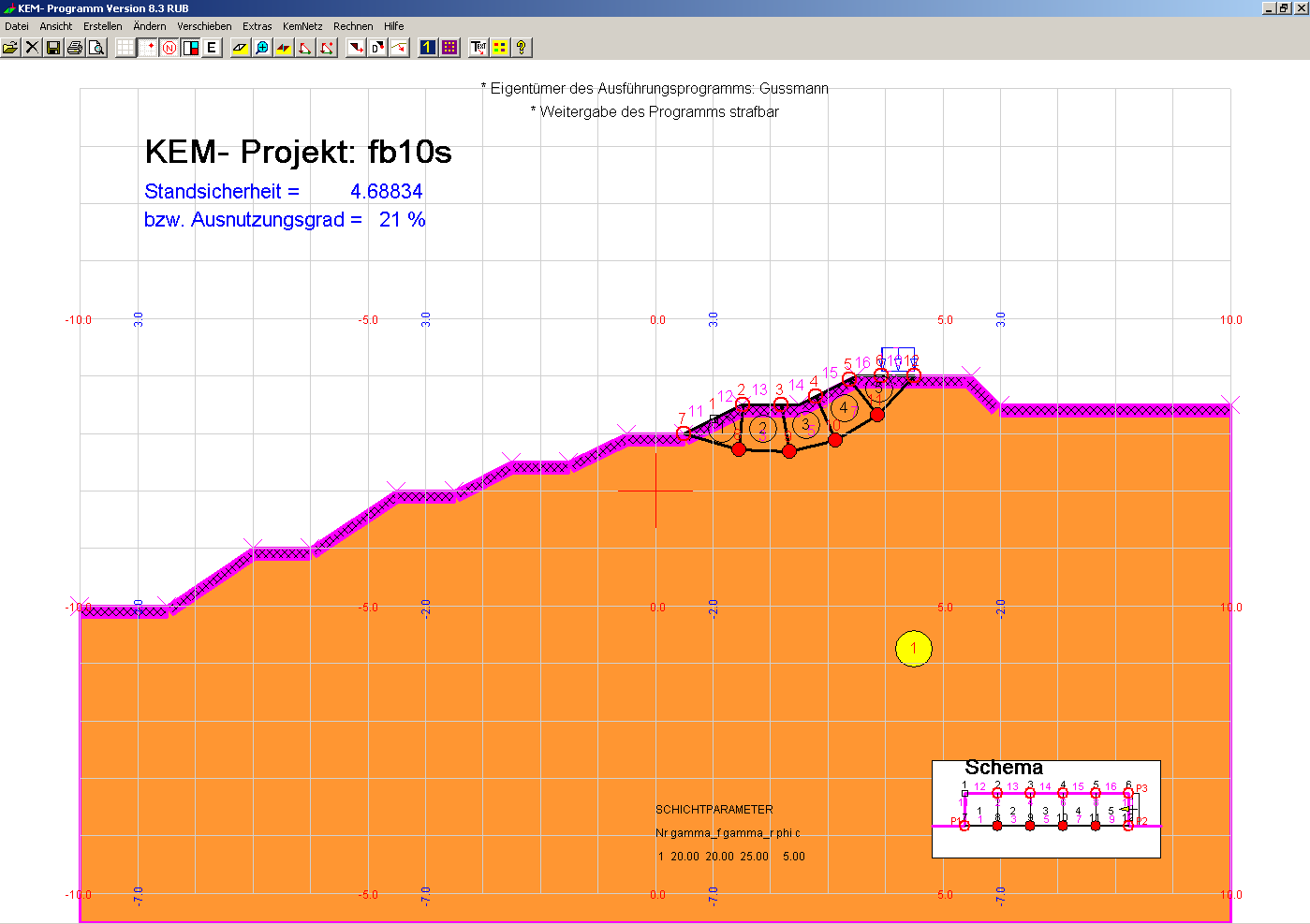1310x924 pixels.
Task: Click the red crosshair origin marker
Action: click(x=655, y=490)
